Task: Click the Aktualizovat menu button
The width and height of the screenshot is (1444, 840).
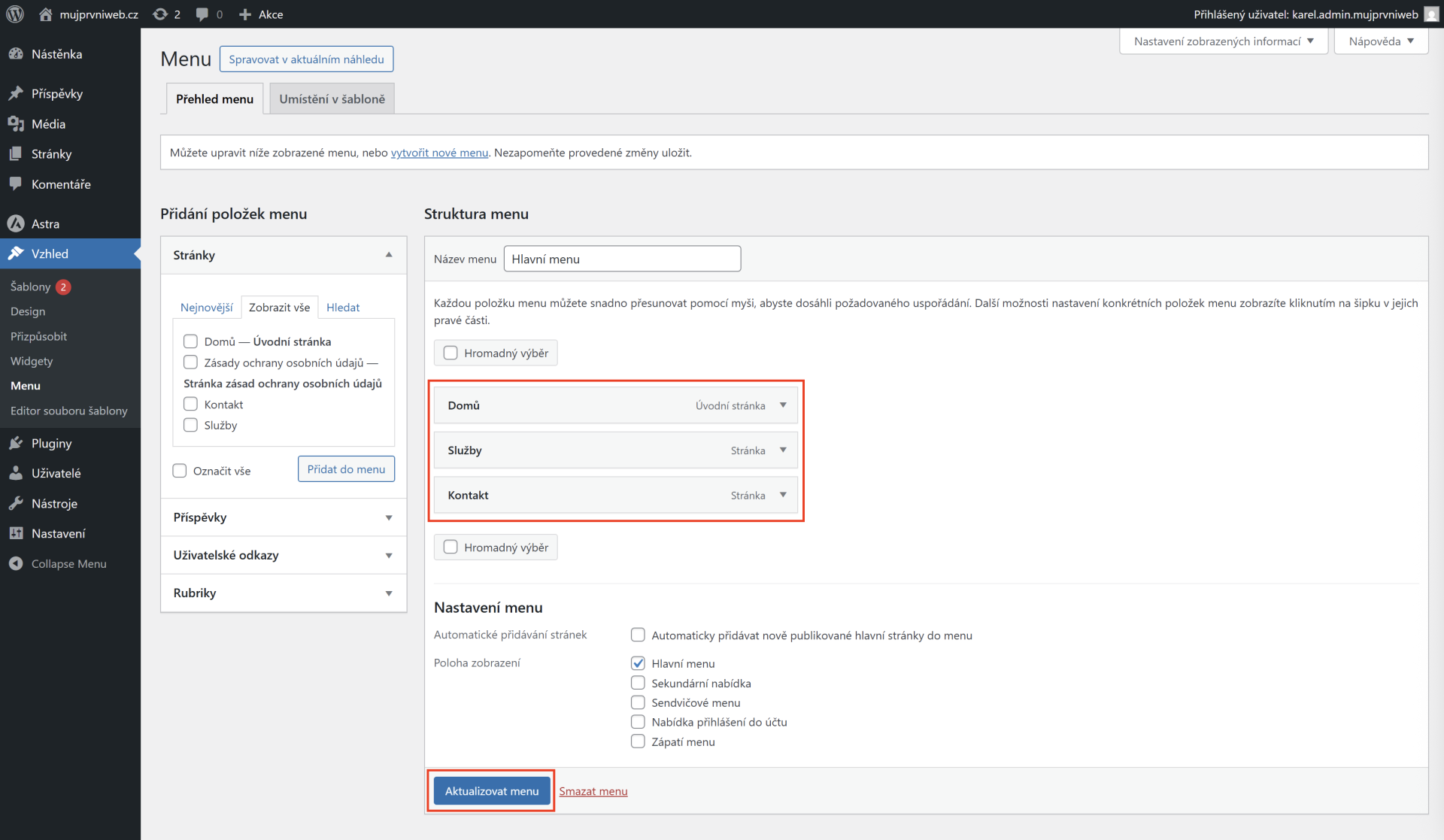Action: click(491, 790)
